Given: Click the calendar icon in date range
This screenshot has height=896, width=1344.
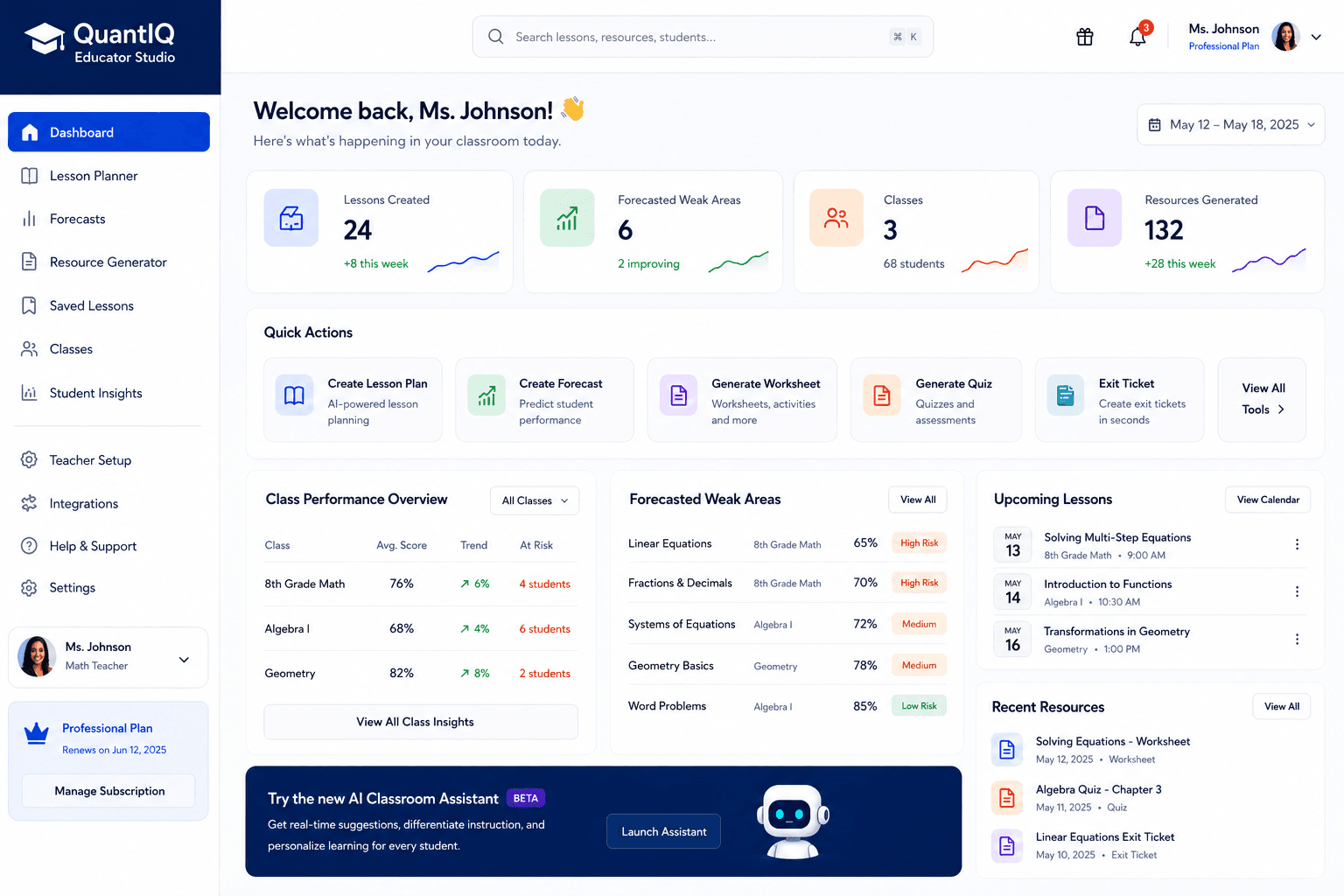Looking at the screenshot, I should tap(1155, 125).
